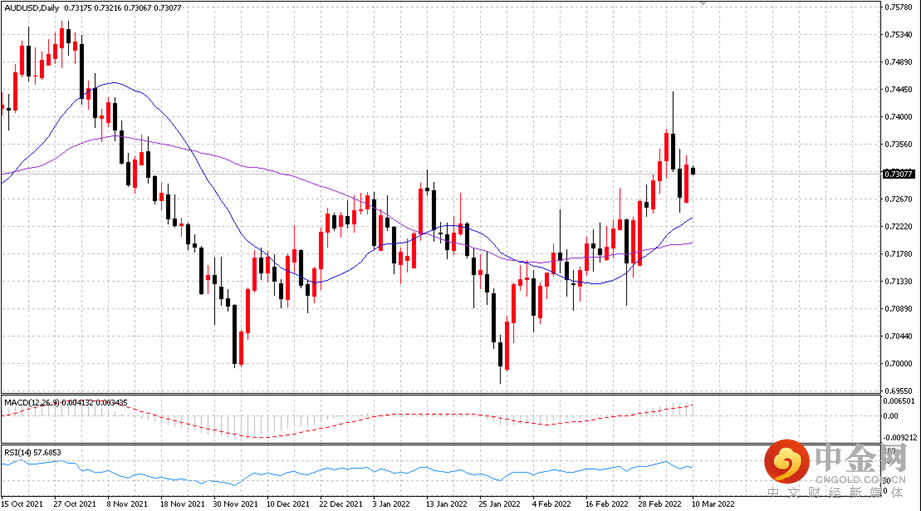Click the 0.69550 price axis label
This screenshot has height=511, width=921.
click(x=899, y=391)
